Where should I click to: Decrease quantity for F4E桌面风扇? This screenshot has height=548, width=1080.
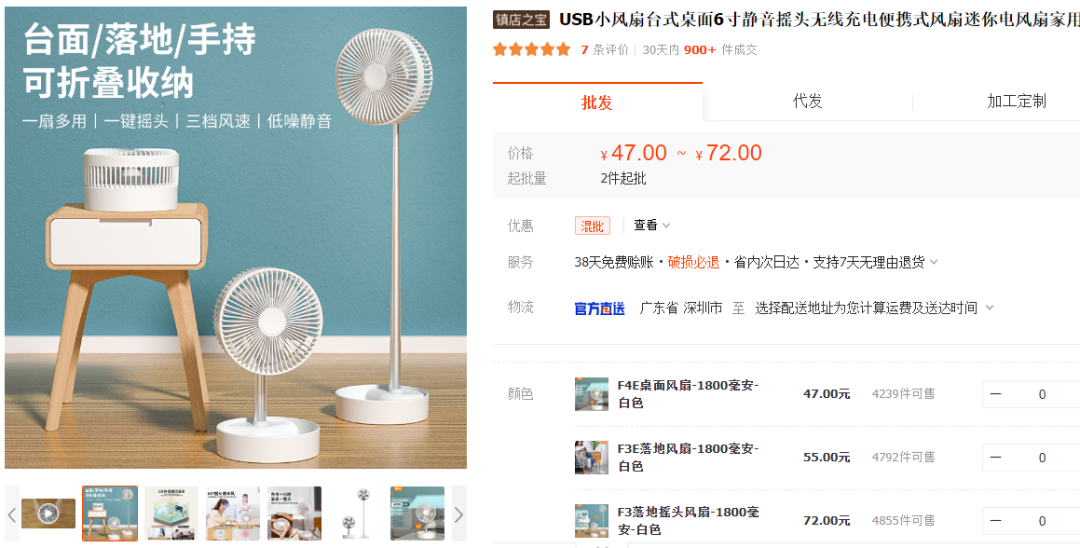[x=996, y=394]
